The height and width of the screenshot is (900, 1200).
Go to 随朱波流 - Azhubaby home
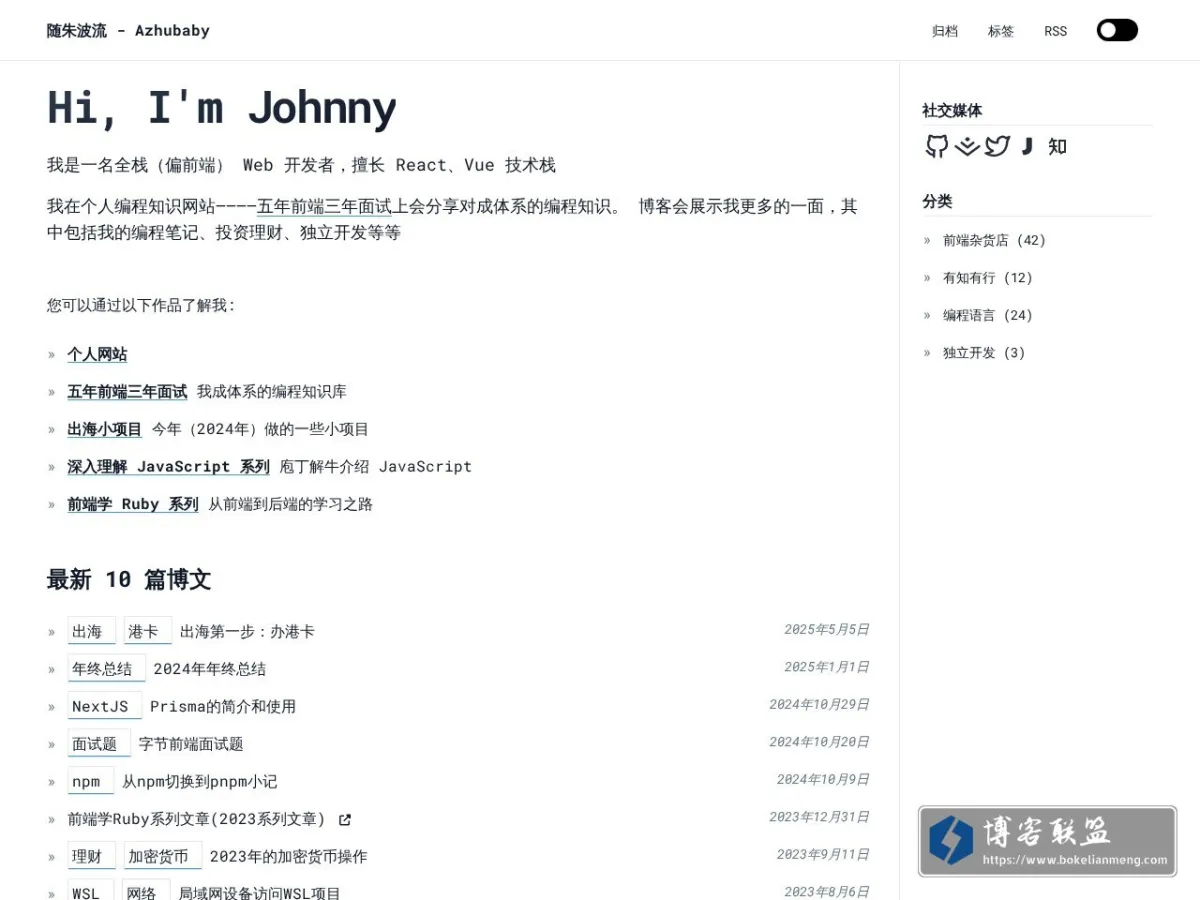pos(128,30)
